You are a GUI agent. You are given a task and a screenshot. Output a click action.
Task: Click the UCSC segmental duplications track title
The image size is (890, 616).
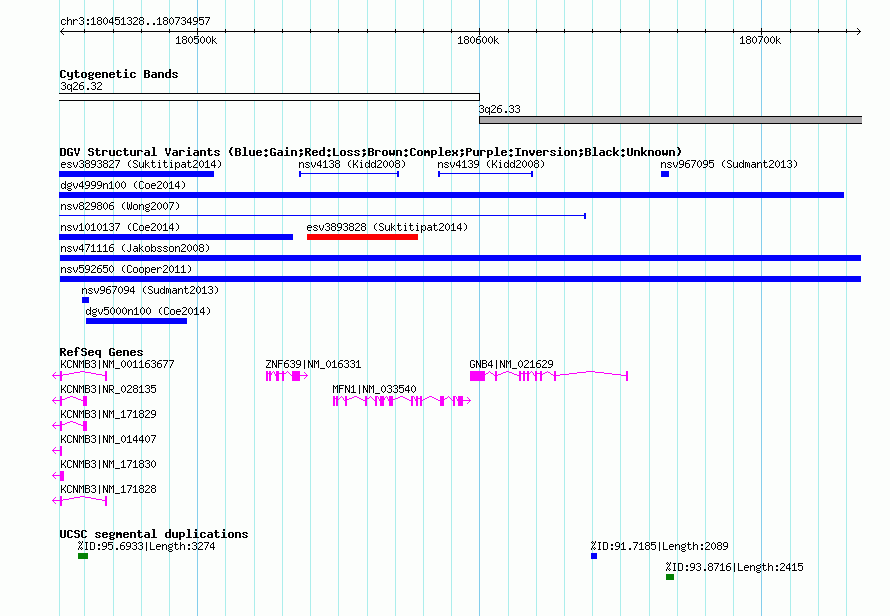154,534
